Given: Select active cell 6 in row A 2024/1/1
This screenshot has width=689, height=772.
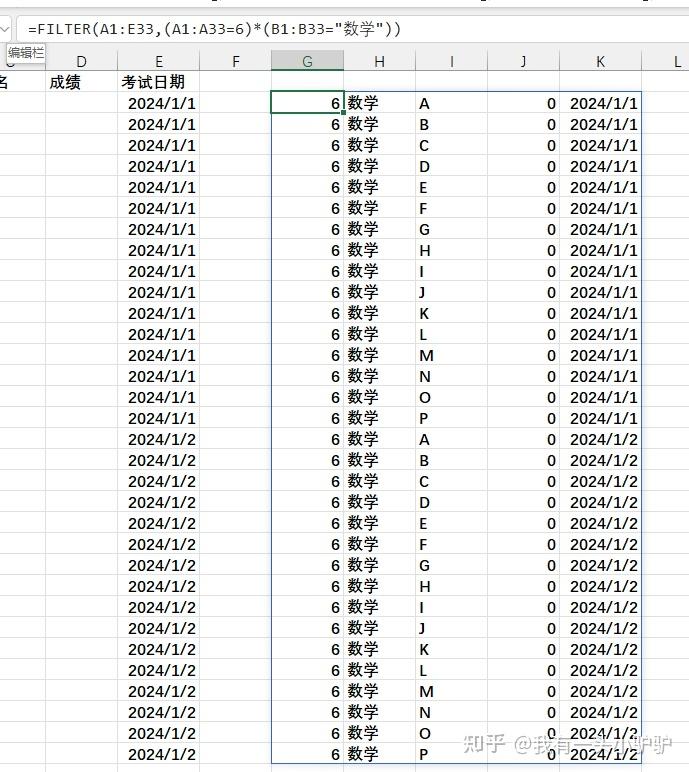Looking at the screenshot, I should pos(307,103).
